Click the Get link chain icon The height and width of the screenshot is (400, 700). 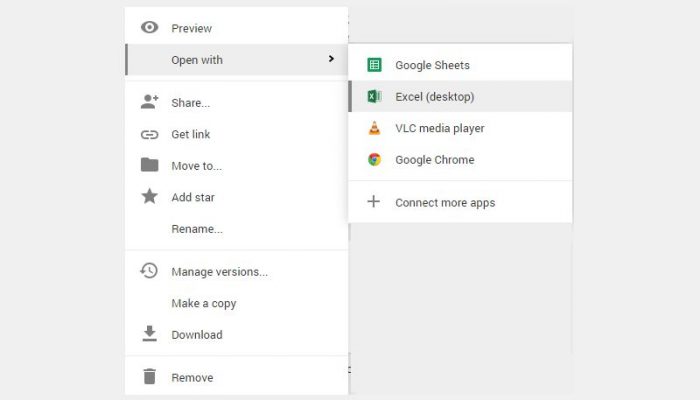150,134
